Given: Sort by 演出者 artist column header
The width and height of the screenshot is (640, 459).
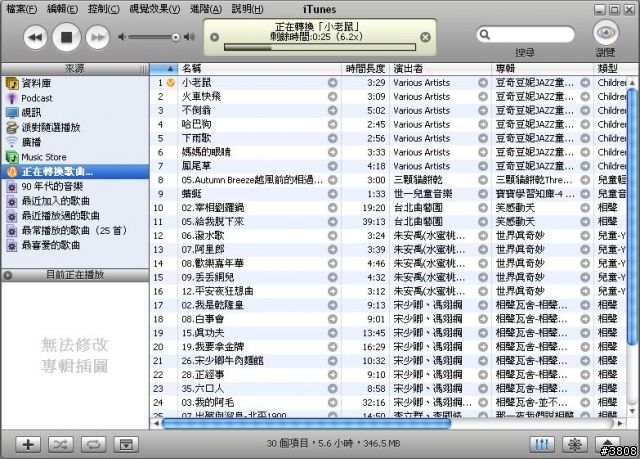Looking at the screenshot, I should coord(440,69).
